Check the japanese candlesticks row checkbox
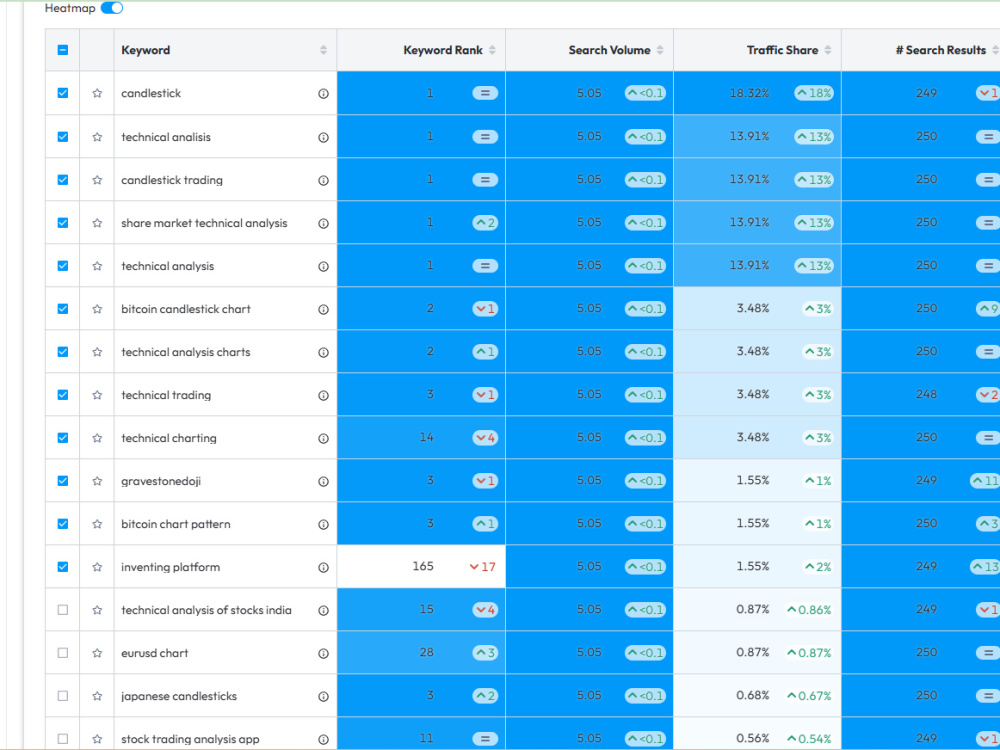This screenshot has height=750, width=1000. (62, 696)
